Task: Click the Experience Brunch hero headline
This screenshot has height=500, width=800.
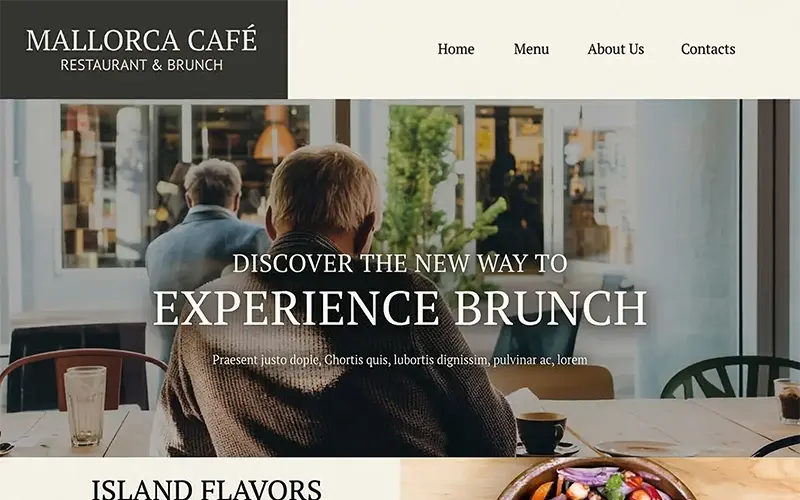Action: pos(400,309)
